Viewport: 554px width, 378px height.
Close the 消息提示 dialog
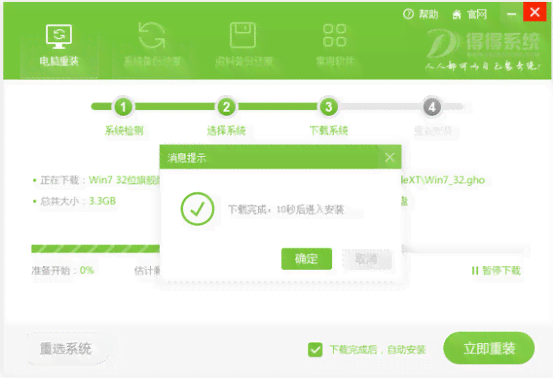[x=390, y=157]
